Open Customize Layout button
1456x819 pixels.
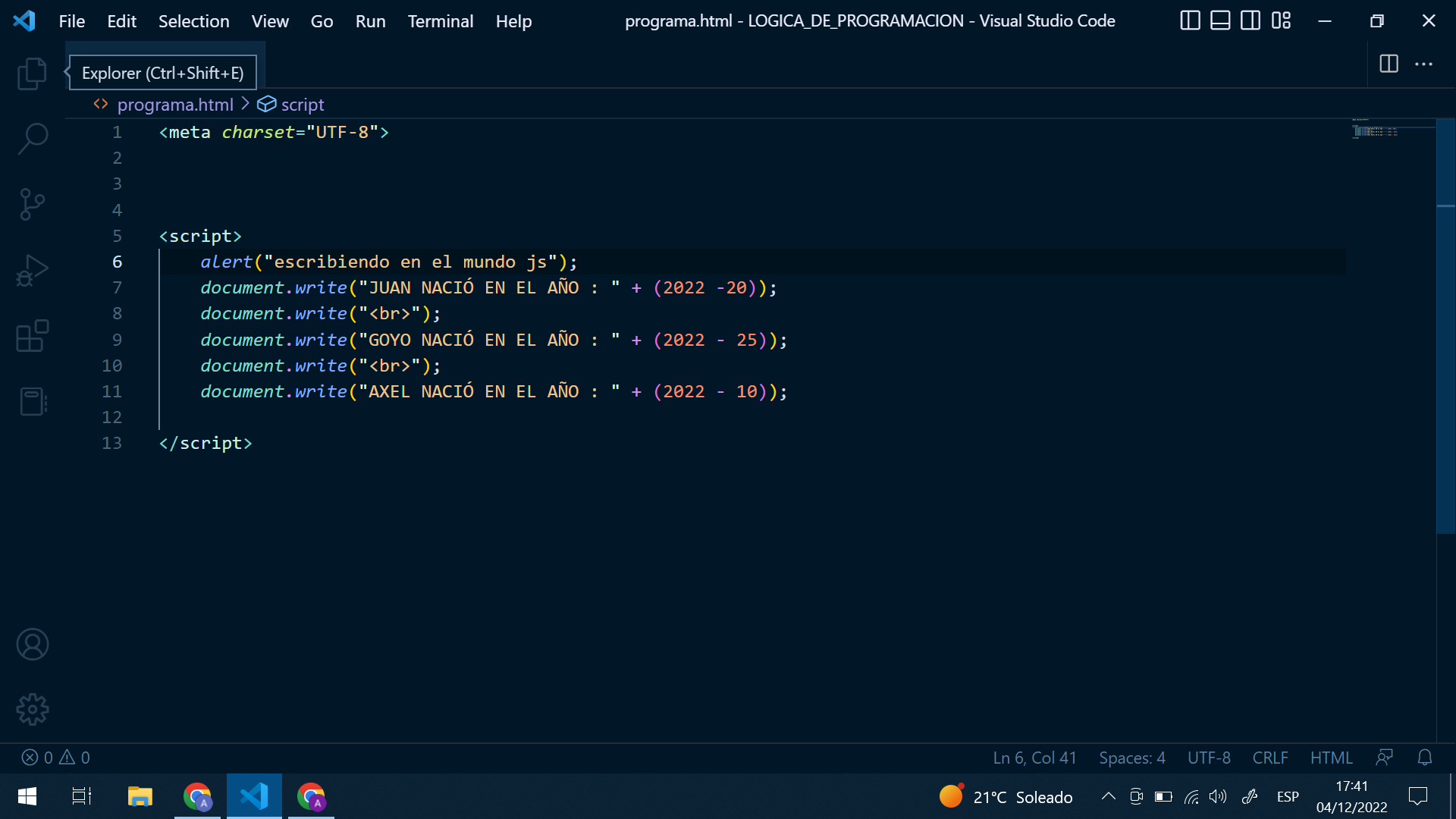coord(1281,20)
